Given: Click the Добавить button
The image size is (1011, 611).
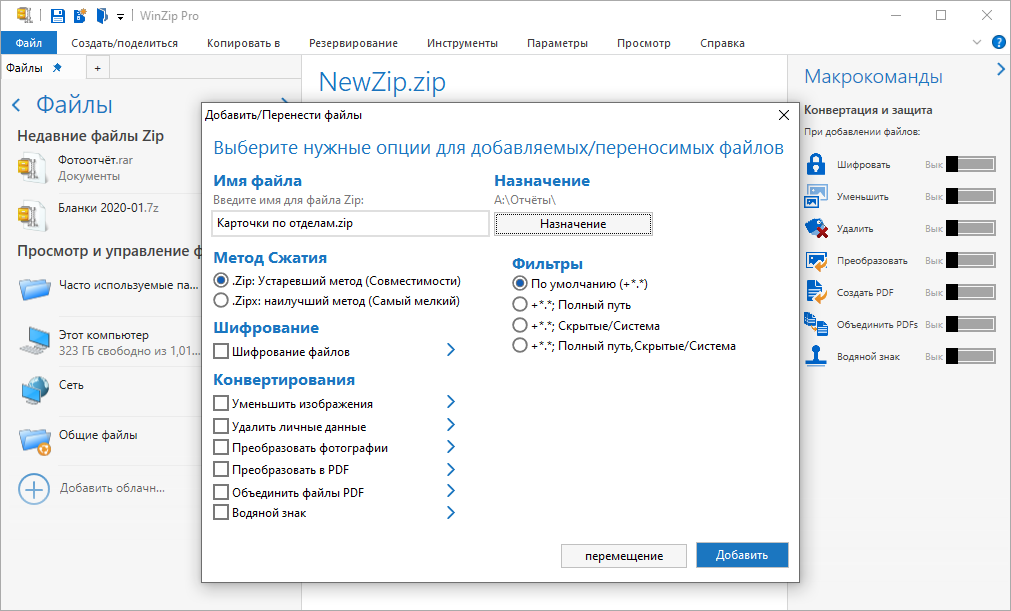Looking at the screenshot, I should coord(742,555).
